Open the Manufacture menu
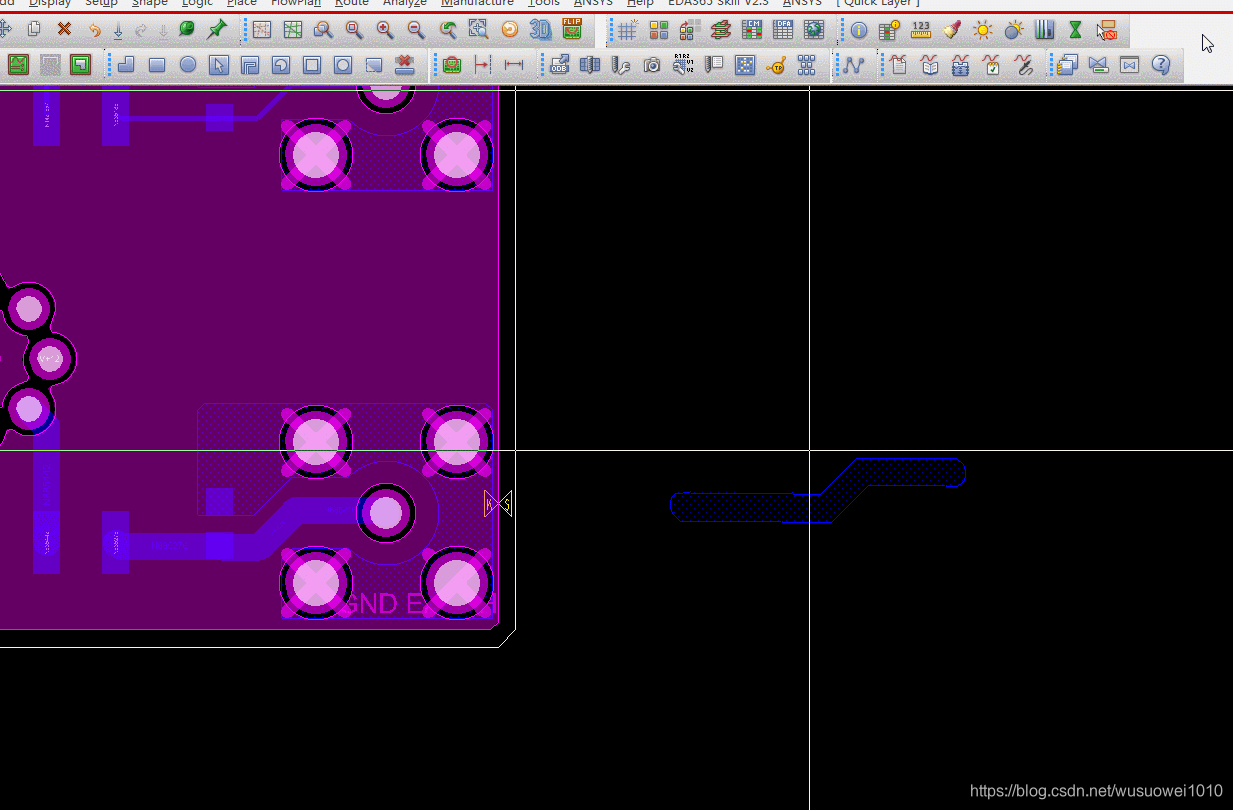Viewport: 1233px width, 810px height. [477, 3]
